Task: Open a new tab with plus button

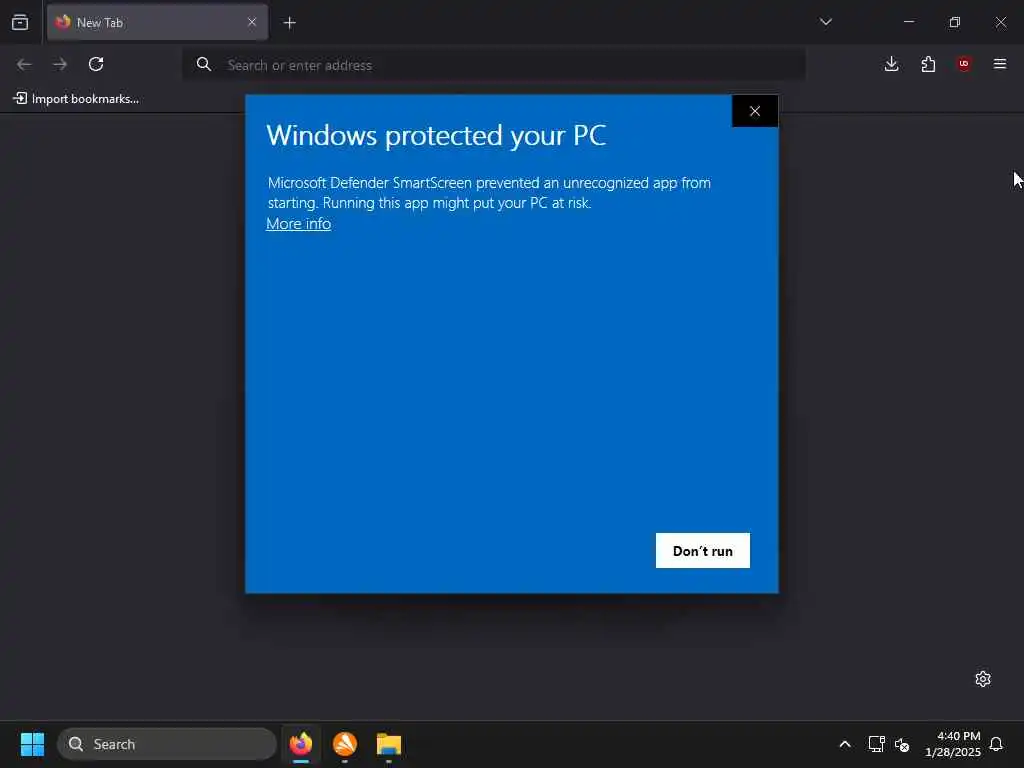Action: click(x=289, y=23)
